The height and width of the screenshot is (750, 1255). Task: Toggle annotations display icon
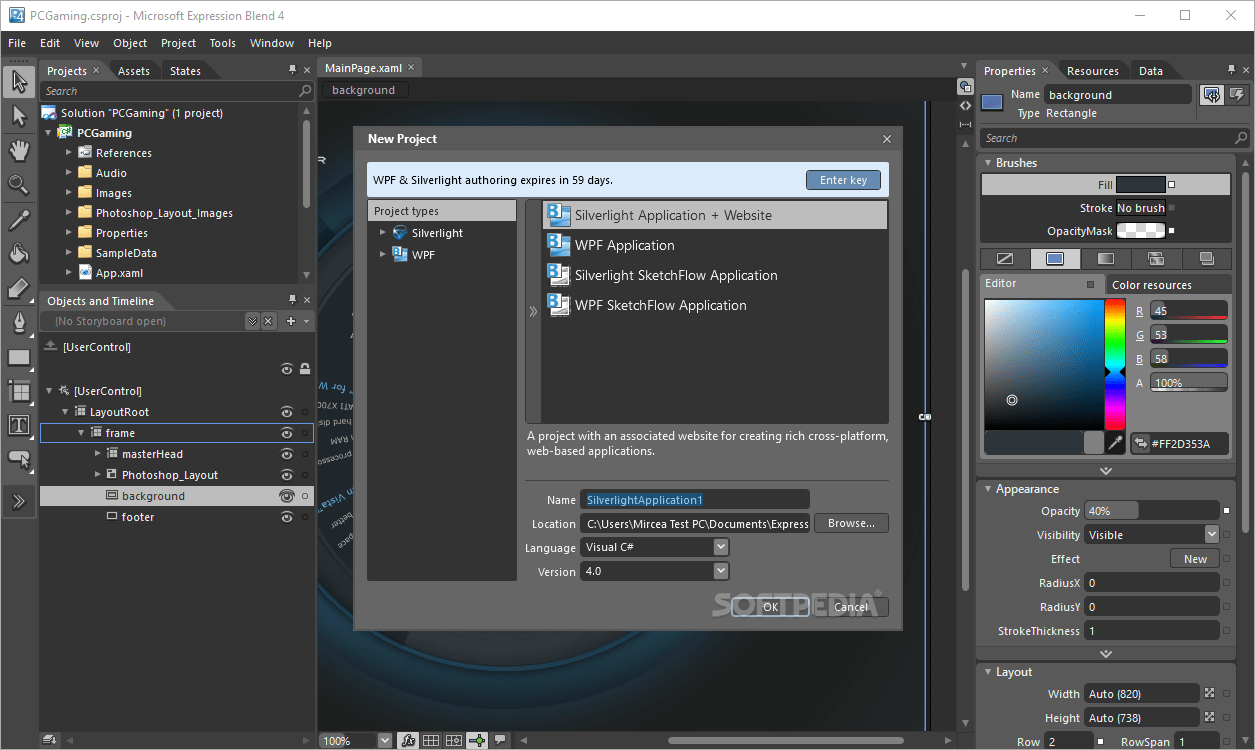tap(499, 741)
